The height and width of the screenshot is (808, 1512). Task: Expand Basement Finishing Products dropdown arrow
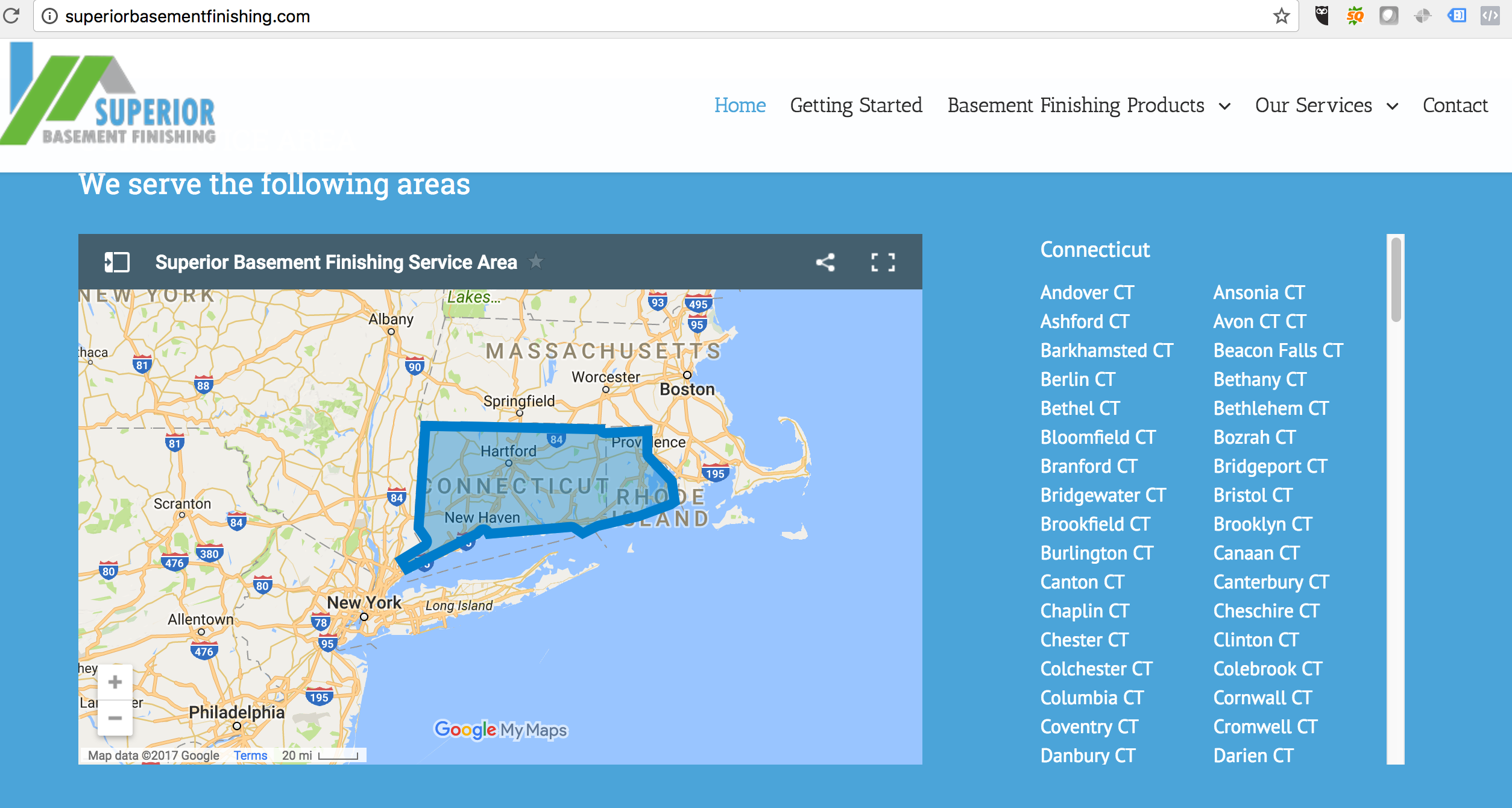pyautogui.click(x=1224, y=107)
